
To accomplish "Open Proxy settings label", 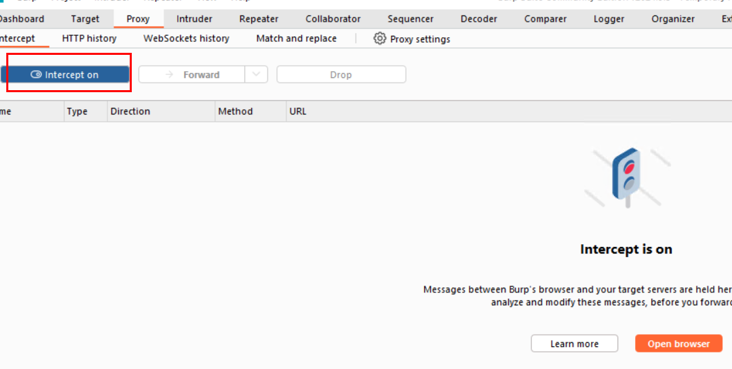I will 420,39.
